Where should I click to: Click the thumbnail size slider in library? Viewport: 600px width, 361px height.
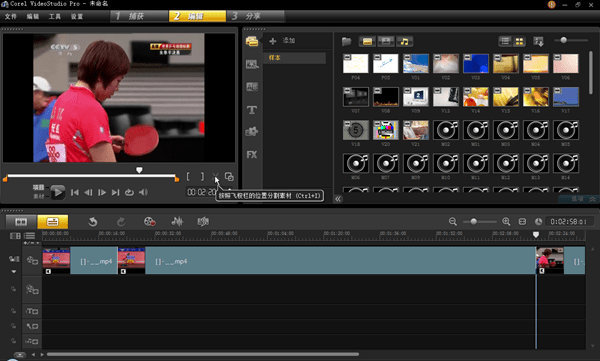coord(563,40)
